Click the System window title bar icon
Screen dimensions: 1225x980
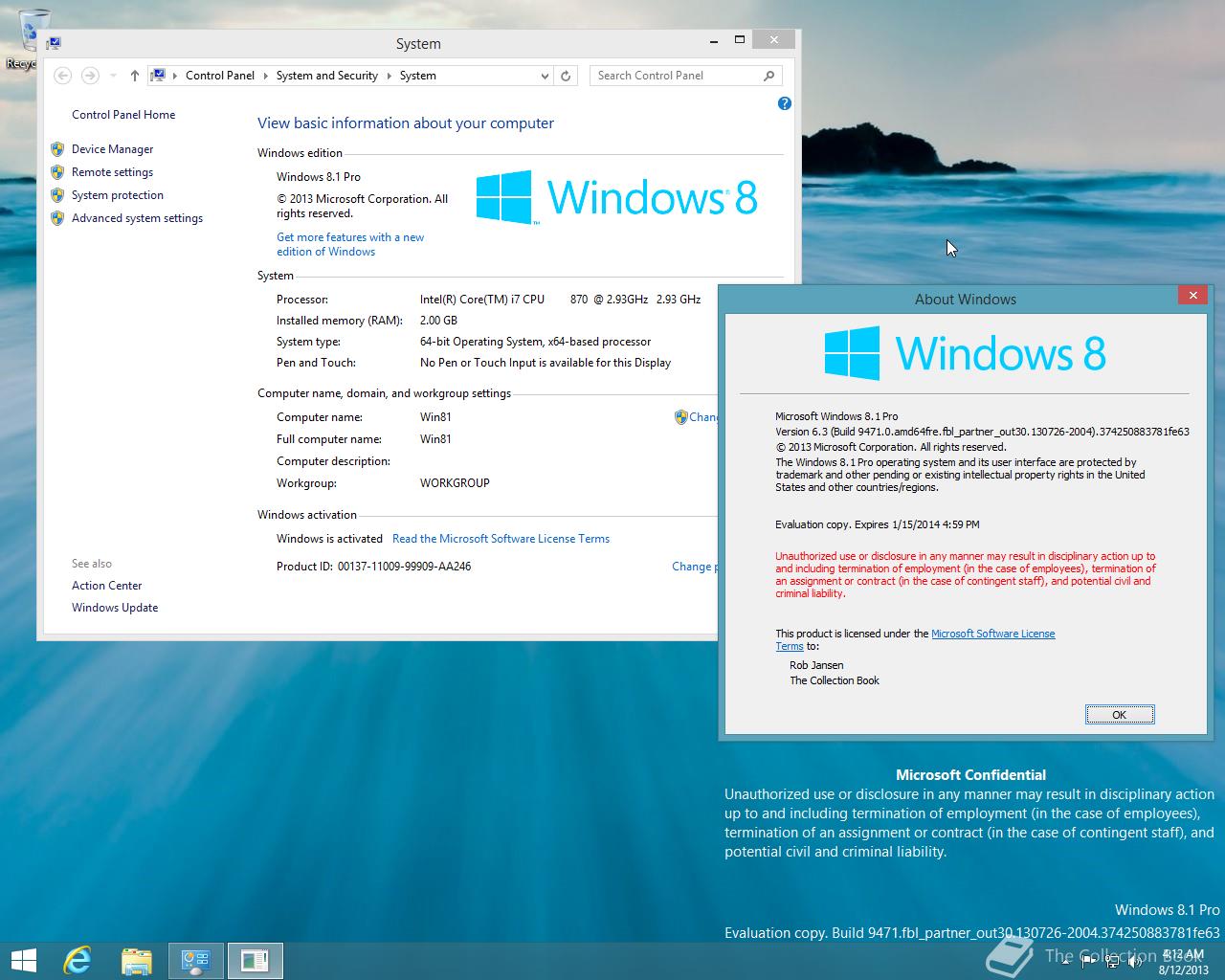(55, 43)
